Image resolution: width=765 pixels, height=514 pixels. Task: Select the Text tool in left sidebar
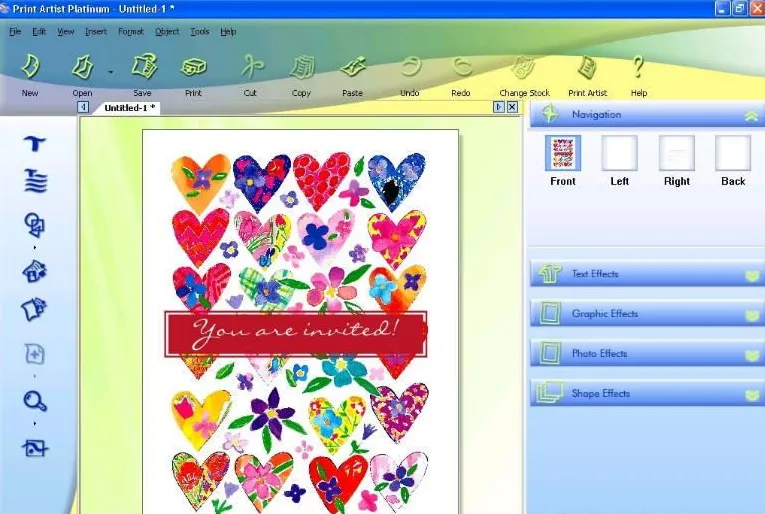pyautogui.click(x=35, y=143)
